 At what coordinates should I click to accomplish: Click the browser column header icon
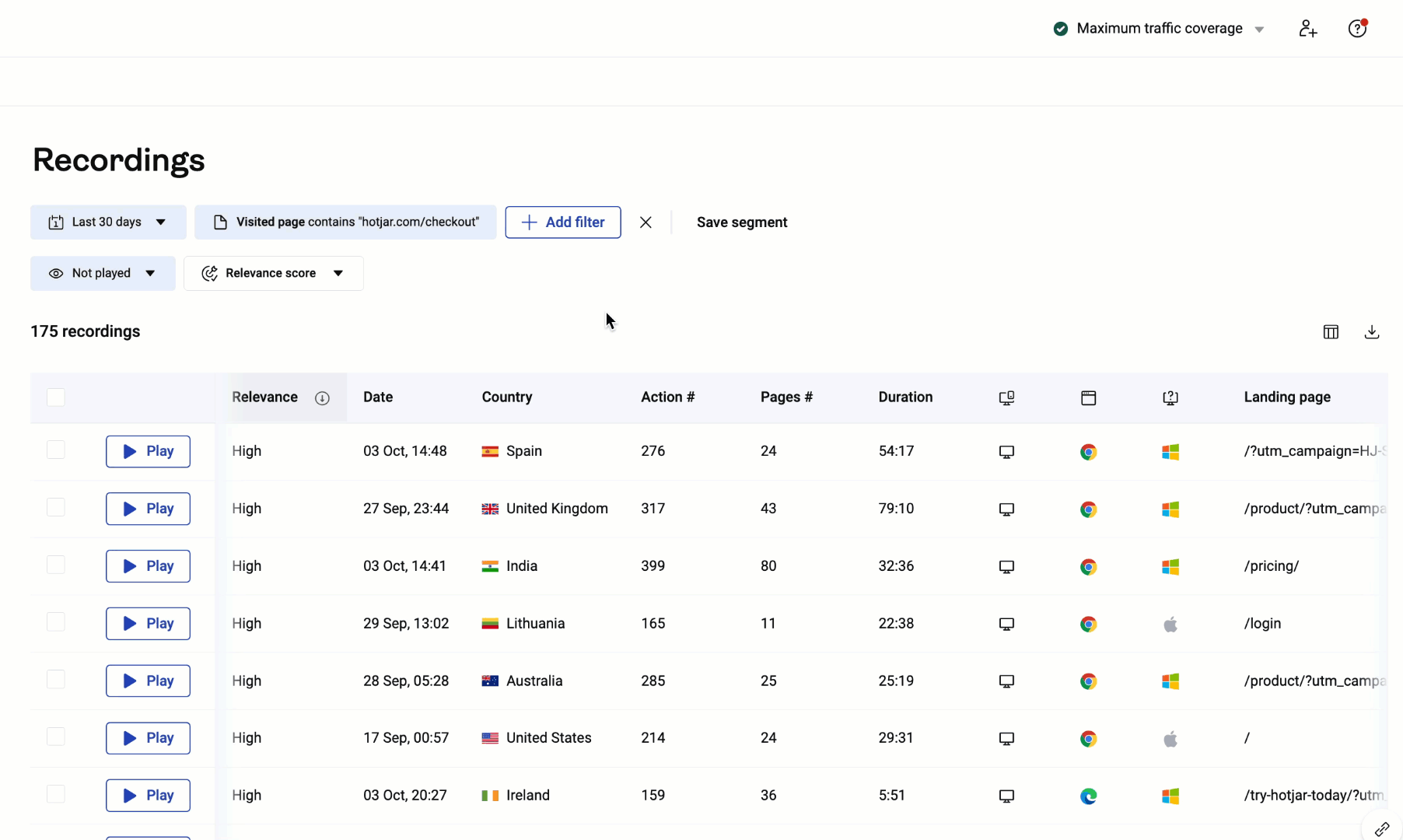(1088, 398)
